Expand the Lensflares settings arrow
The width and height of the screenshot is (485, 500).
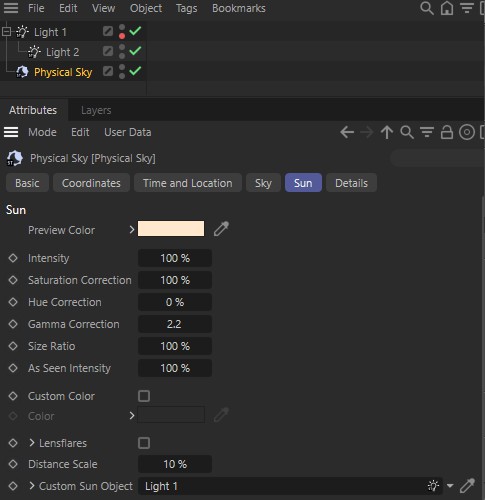pyautogui.click(x=32, y=443)
